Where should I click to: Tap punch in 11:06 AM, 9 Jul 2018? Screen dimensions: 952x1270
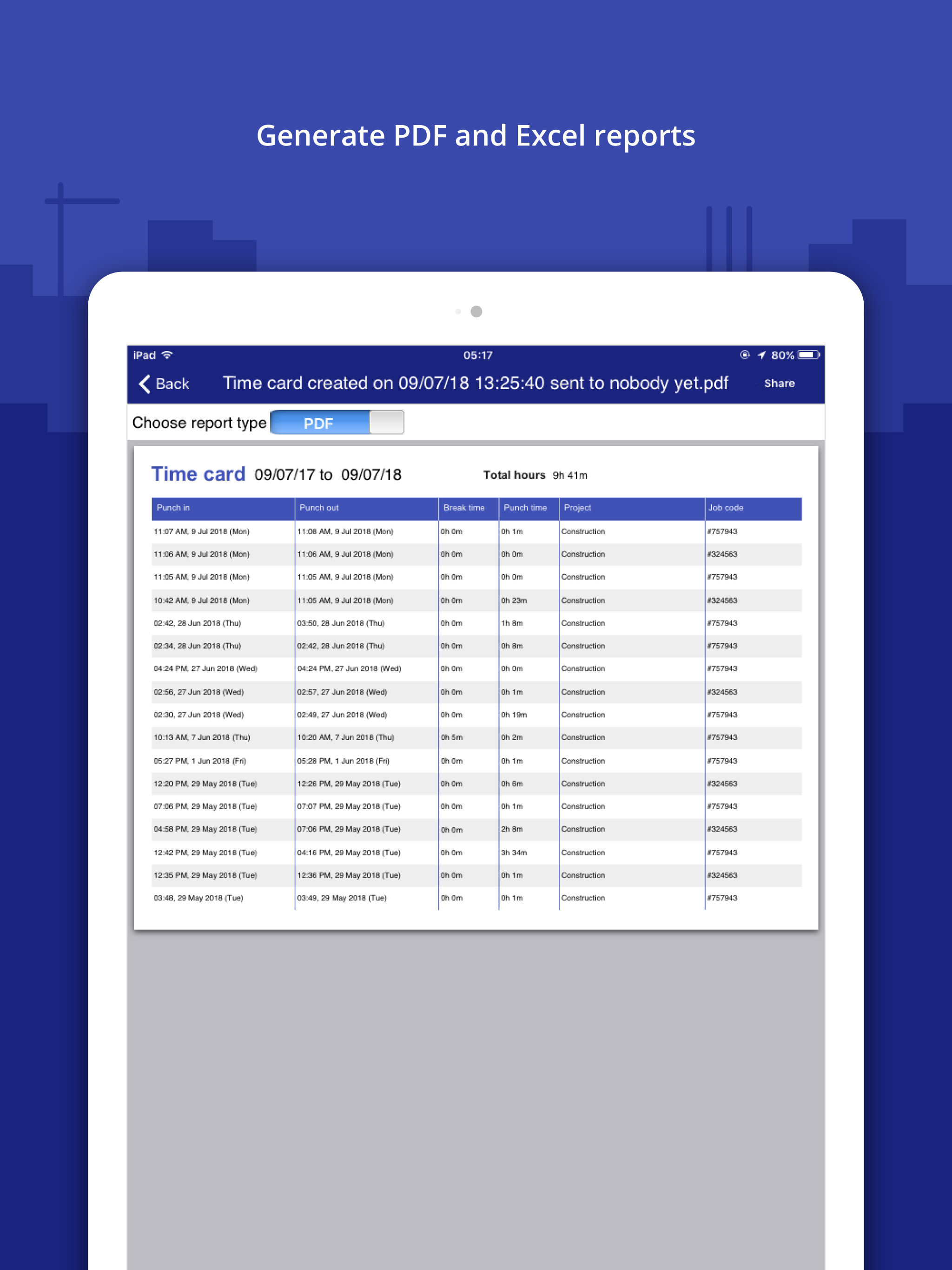tap(202, 555)
